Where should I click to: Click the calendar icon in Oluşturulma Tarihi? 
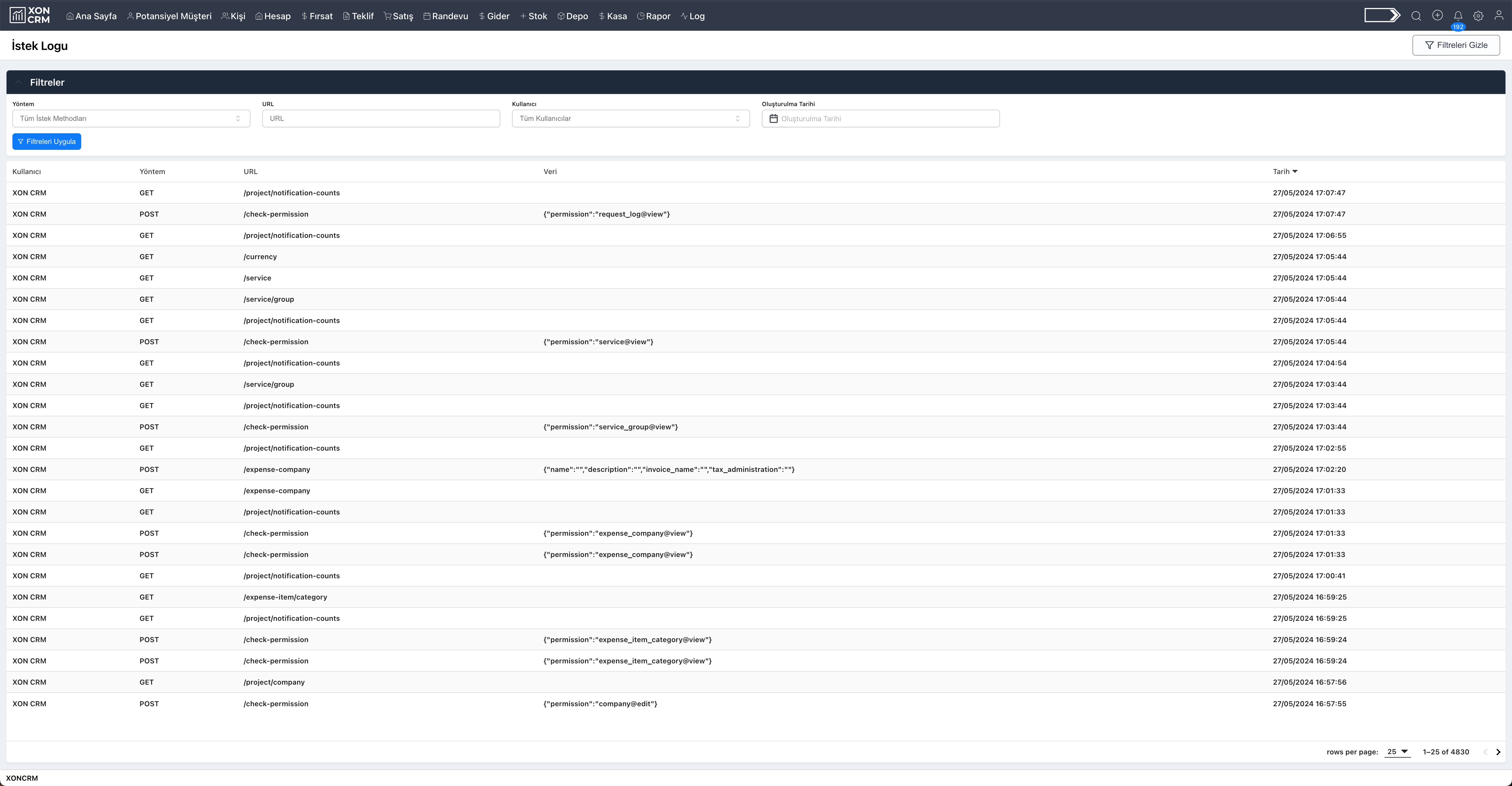[x=774, y=119]
